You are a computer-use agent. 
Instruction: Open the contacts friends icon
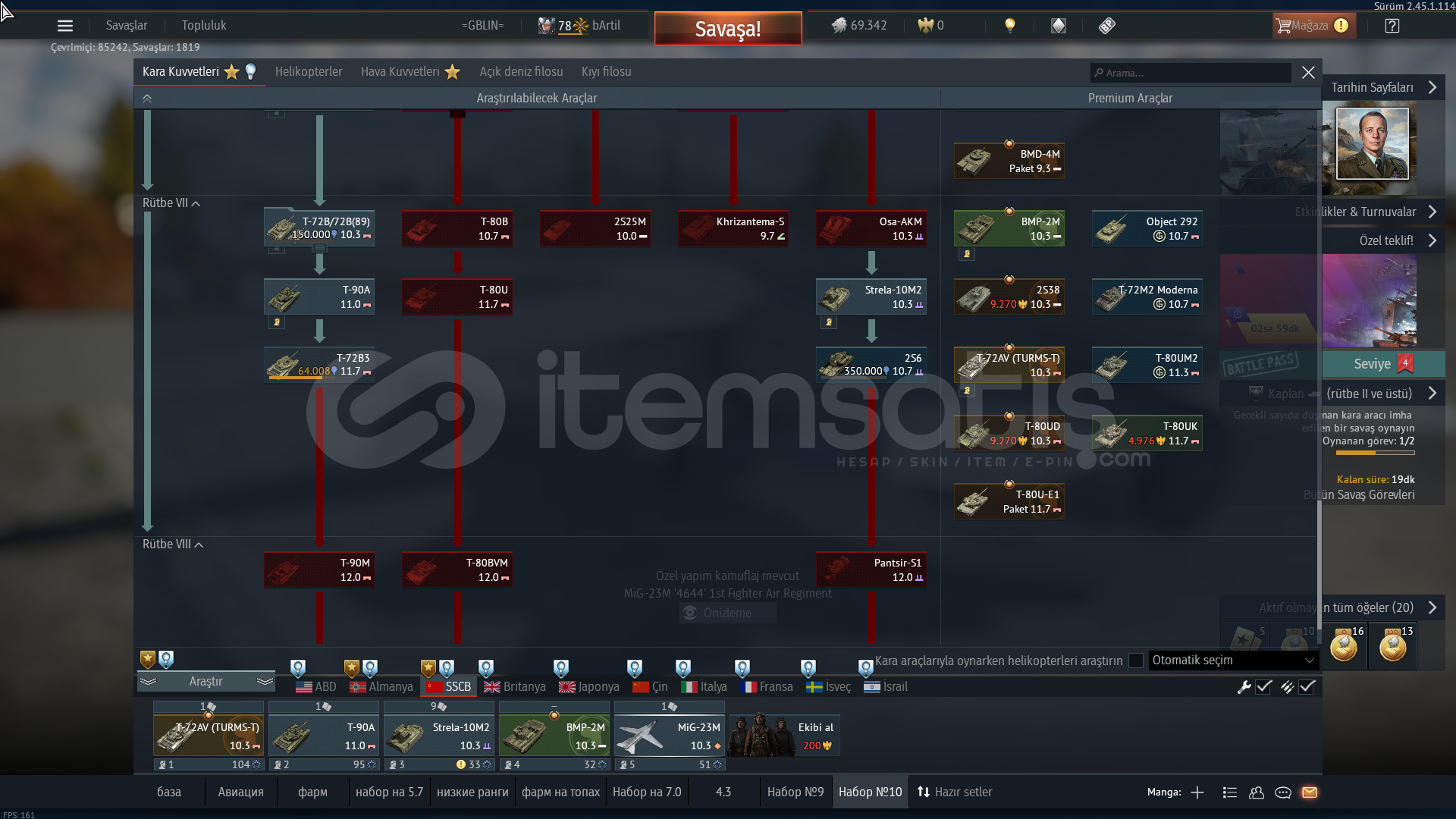click(x=1257, y=792)
